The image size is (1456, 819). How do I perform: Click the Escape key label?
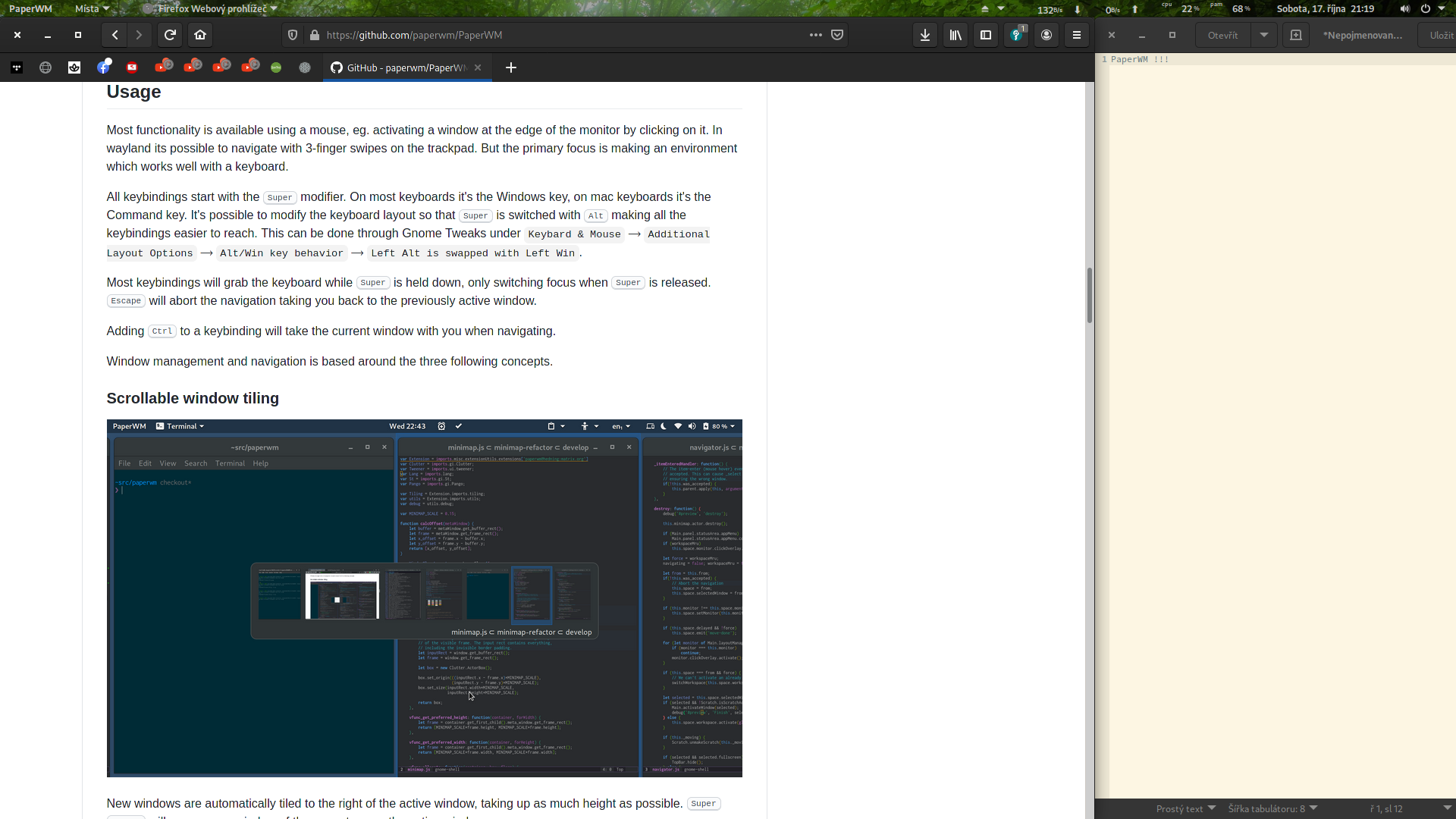(126, 301)
